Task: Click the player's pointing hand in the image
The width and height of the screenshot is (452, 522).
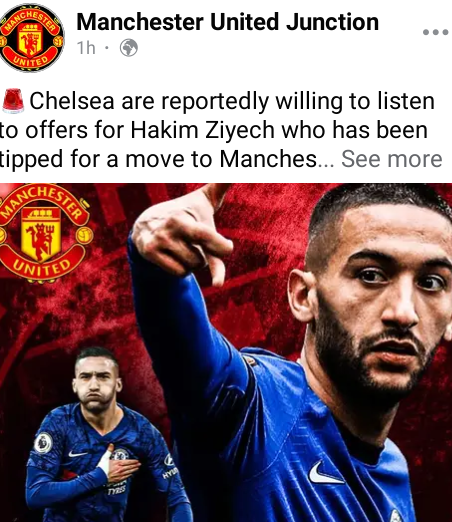Action: point(183,233)
